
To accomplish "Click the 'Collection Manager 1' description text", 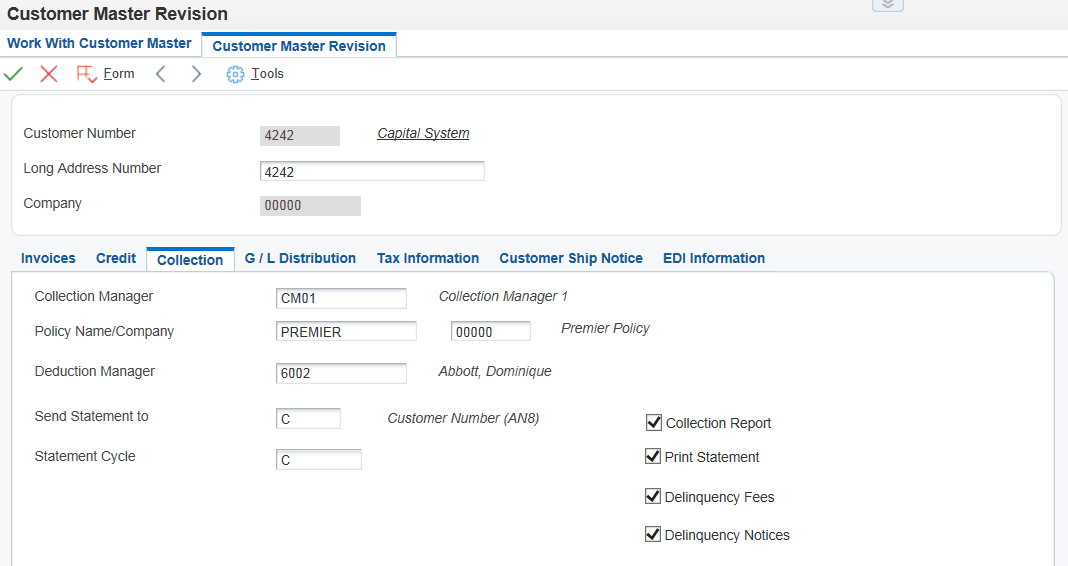I will (503, 296).
